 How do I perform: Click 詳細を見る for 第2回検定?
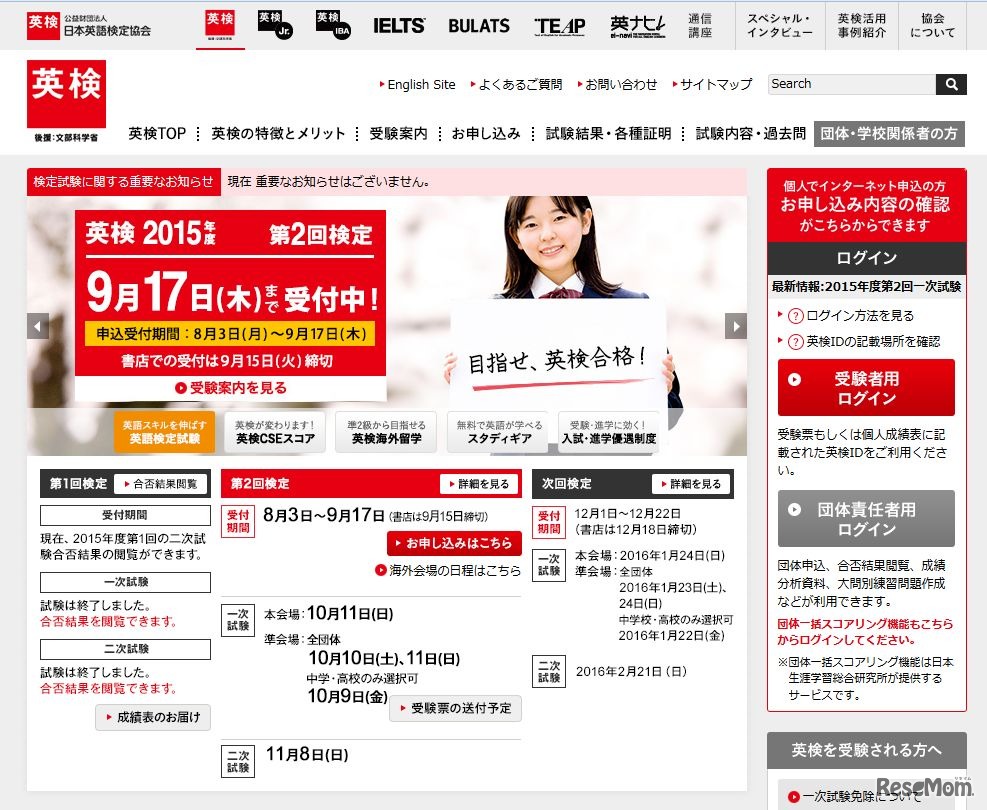478,483
